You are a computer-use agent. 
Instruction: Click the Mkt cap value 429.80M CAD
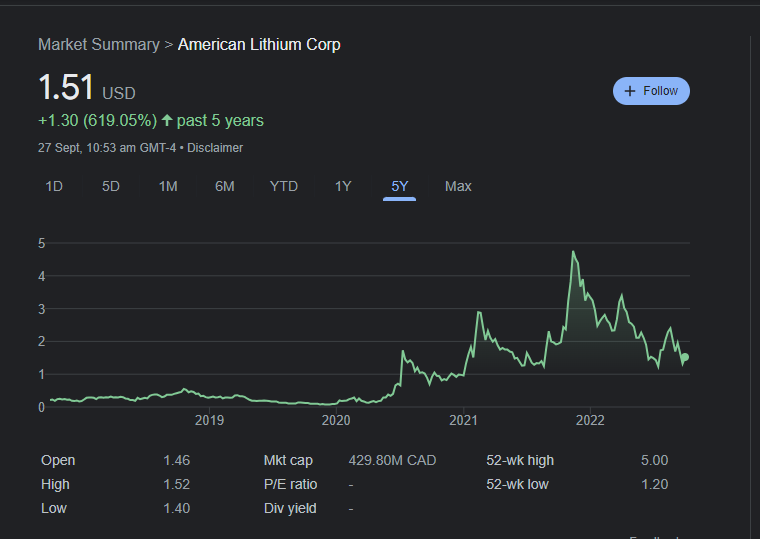tap(392, 460)
